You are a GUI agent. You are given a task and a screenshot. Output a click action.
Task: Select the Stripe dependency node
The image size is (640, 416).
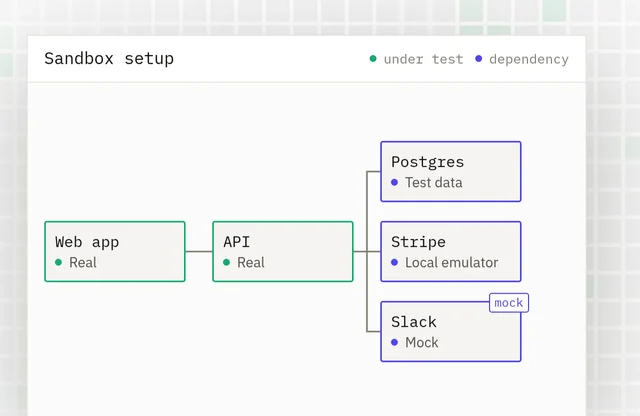coord(451,251)
